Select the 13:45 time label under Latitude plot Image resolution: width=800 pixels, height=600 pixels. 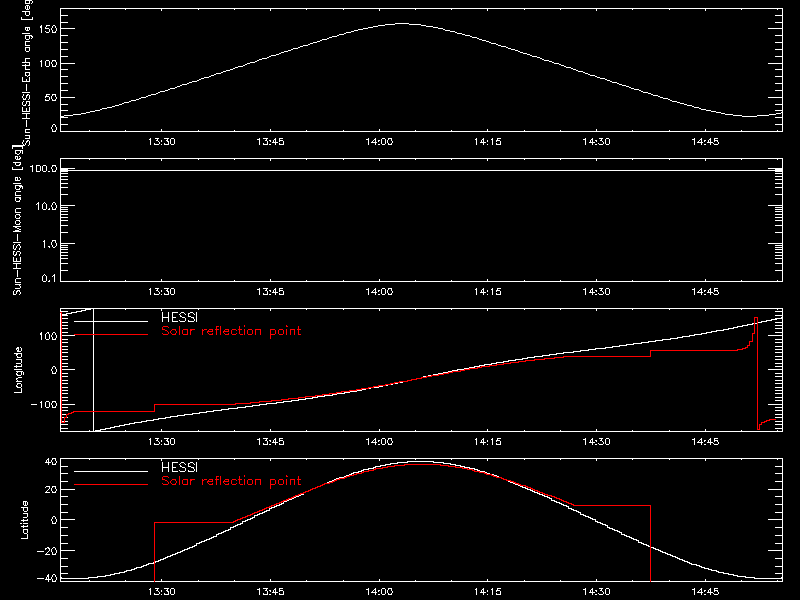270,591
